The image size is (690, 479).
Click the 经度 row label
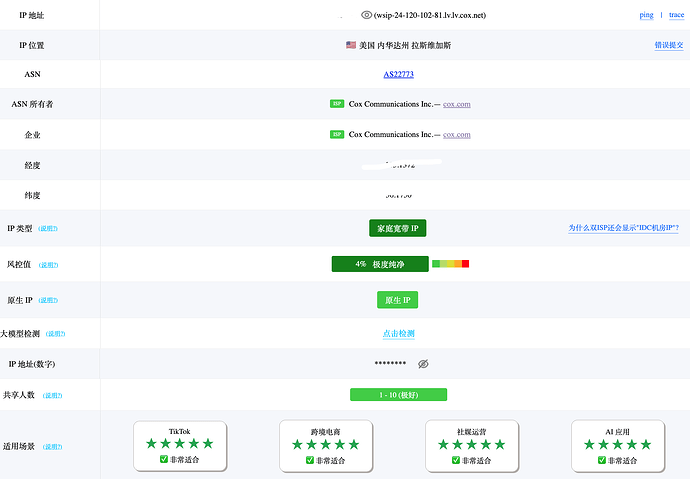click(x=32, y=165)
